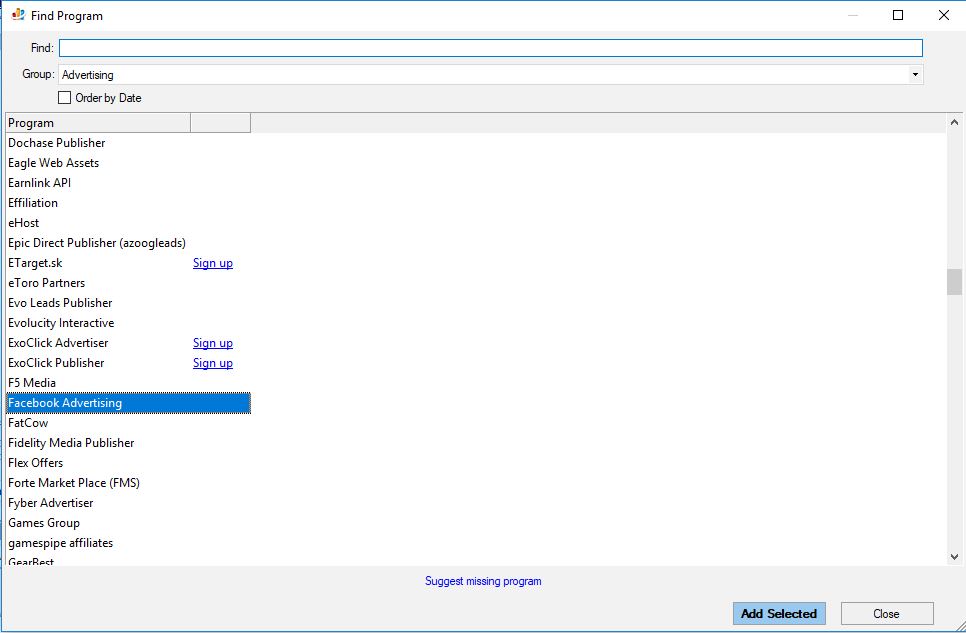Open Sign up link for ExoClick Publisher
The image size is (966, 633).
pyautogui.click(x=213, y=363)
